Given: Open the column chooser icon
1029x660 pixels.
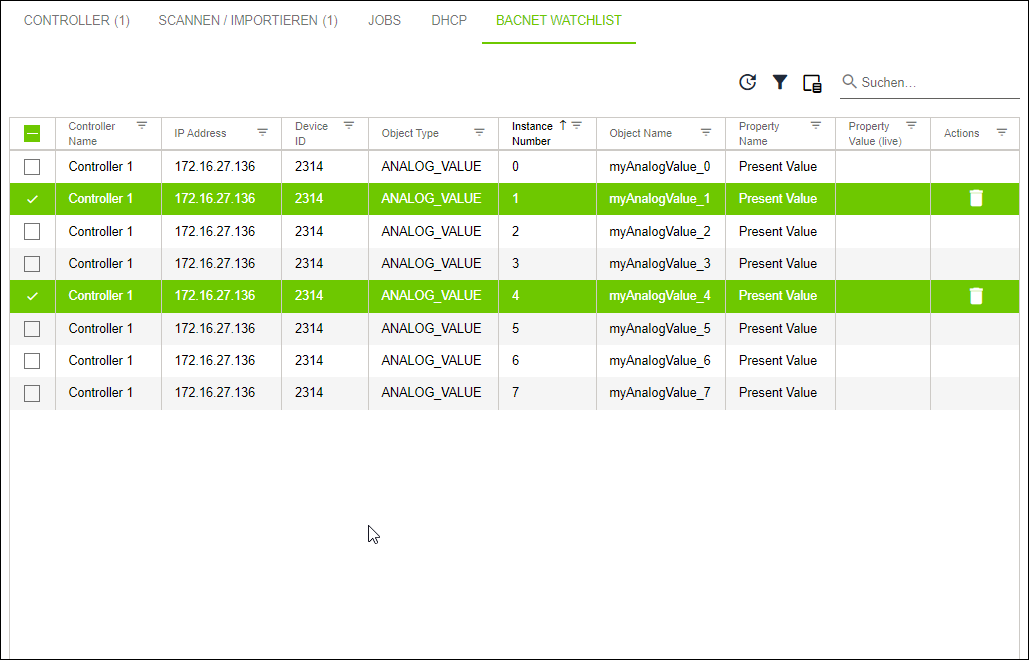Looking at the screenshot, I should (812, 83).
